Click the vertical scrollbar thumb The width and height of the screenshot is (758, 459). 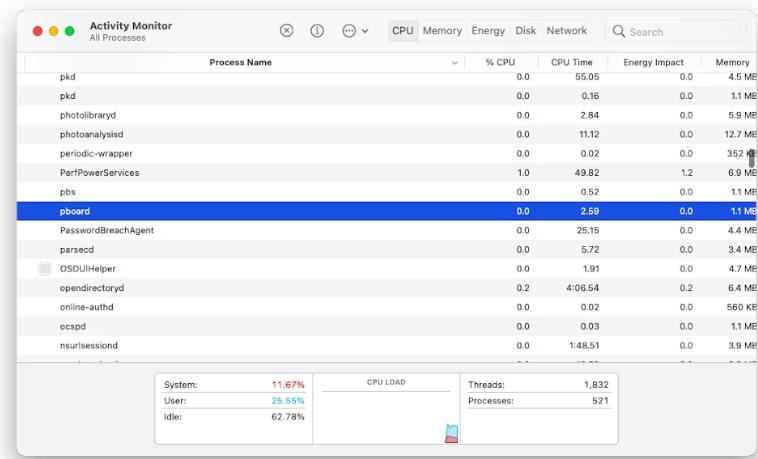(x=752, y=158)
